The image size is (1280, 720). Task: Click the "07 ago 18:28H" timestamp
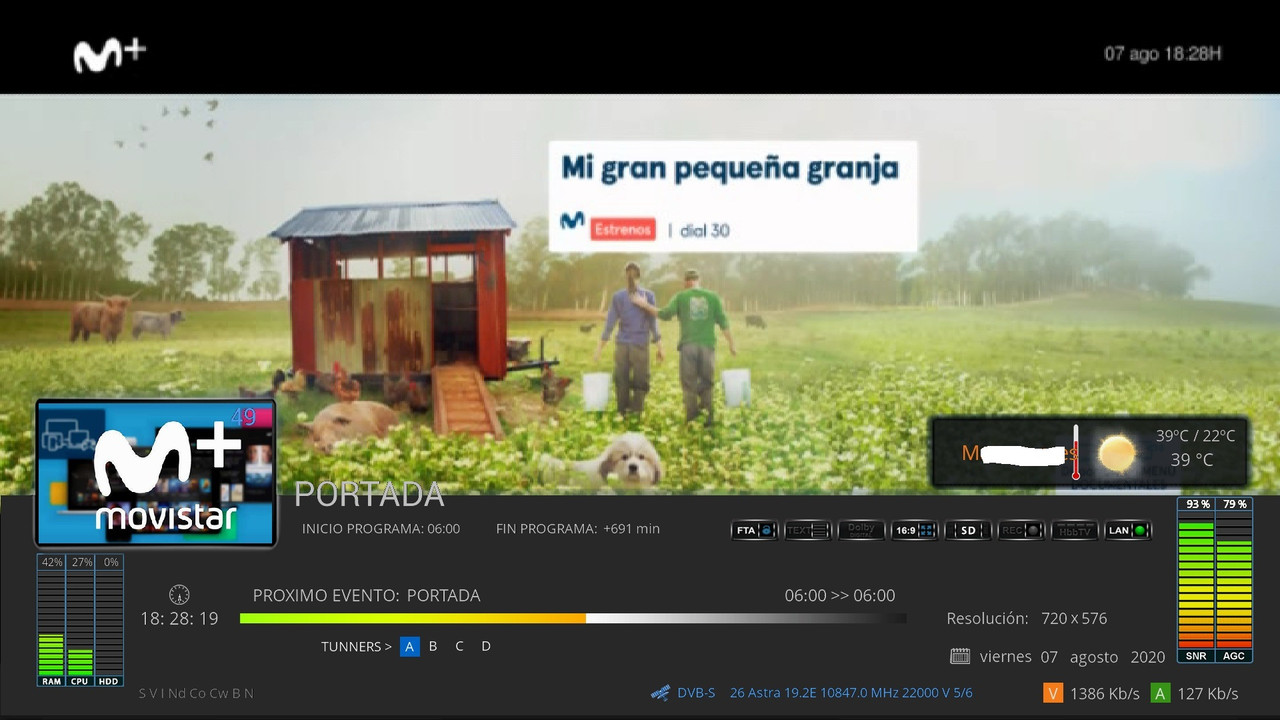click(x=1163, y=54)
